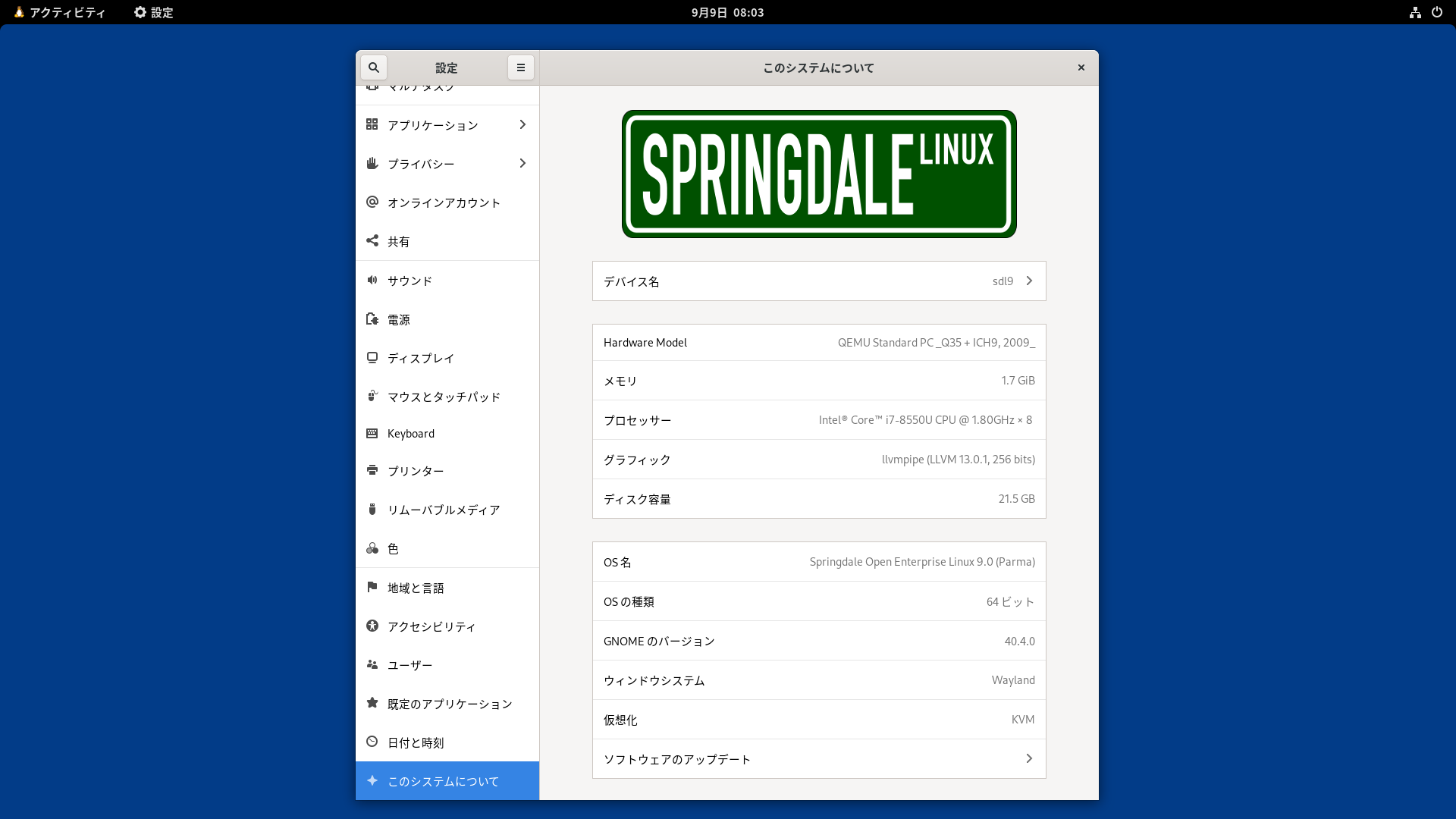Image resolution: width=1456 pixels, height=819 pixels.
Task: Select 地域と言語 in sidebar
Action: coord(416,588)
